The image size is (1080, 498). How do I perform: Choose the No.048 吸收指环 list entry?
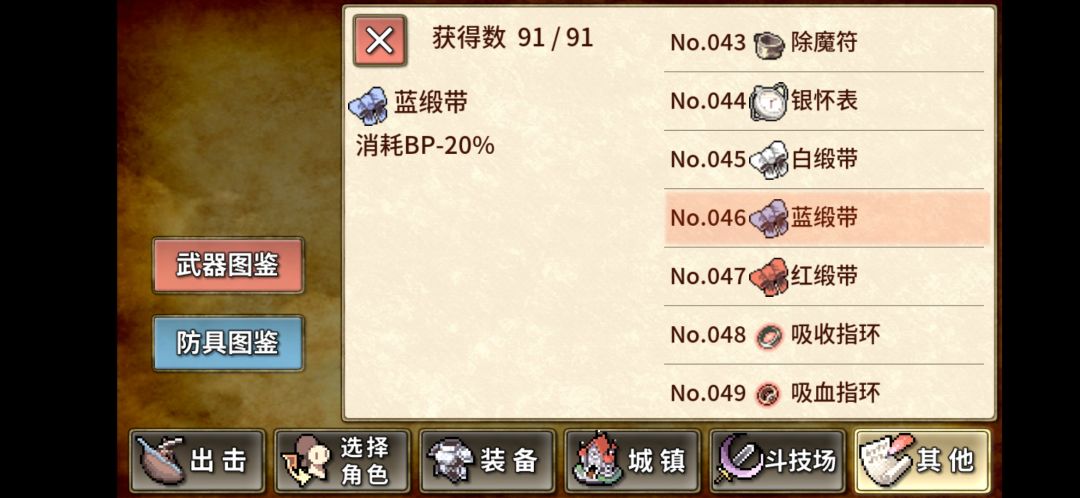coord(824,335)
